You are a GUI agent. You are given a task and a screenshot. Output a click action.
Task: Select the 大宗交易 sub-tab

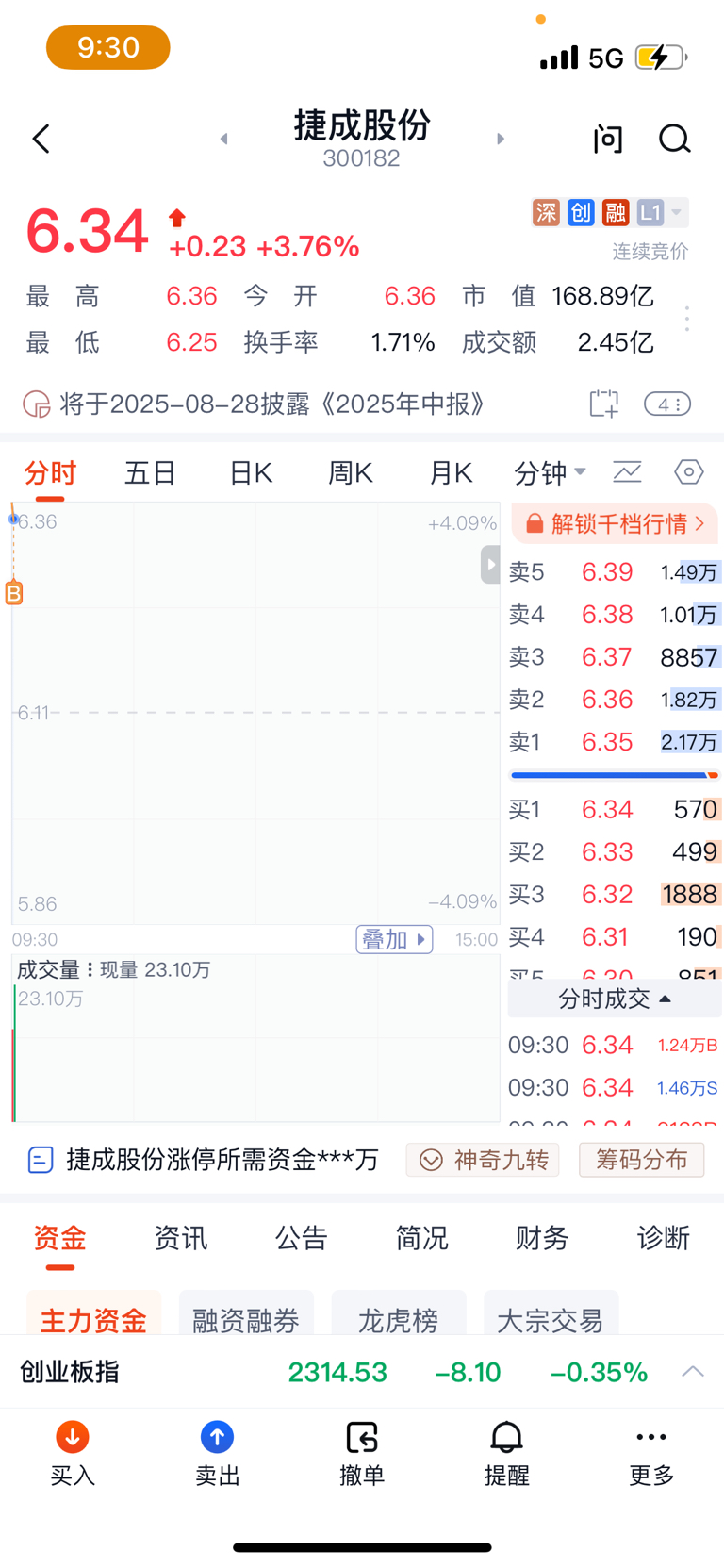pos(551,1314)
